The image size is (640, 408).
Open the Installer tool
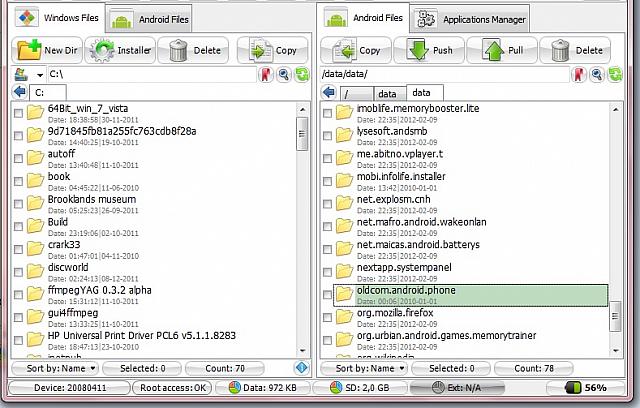(118, 50)
